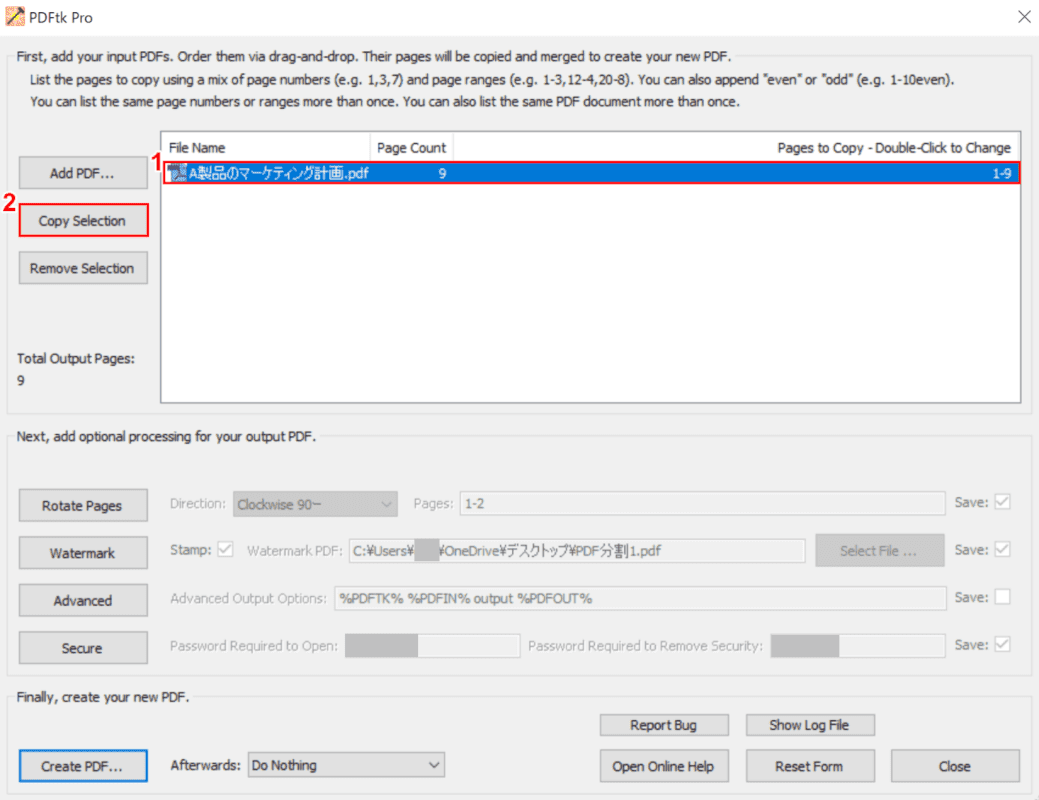The height and width of the screenshot is (800, 1039).
Task: Click the Select File ... button
Action: click(879, 551)
